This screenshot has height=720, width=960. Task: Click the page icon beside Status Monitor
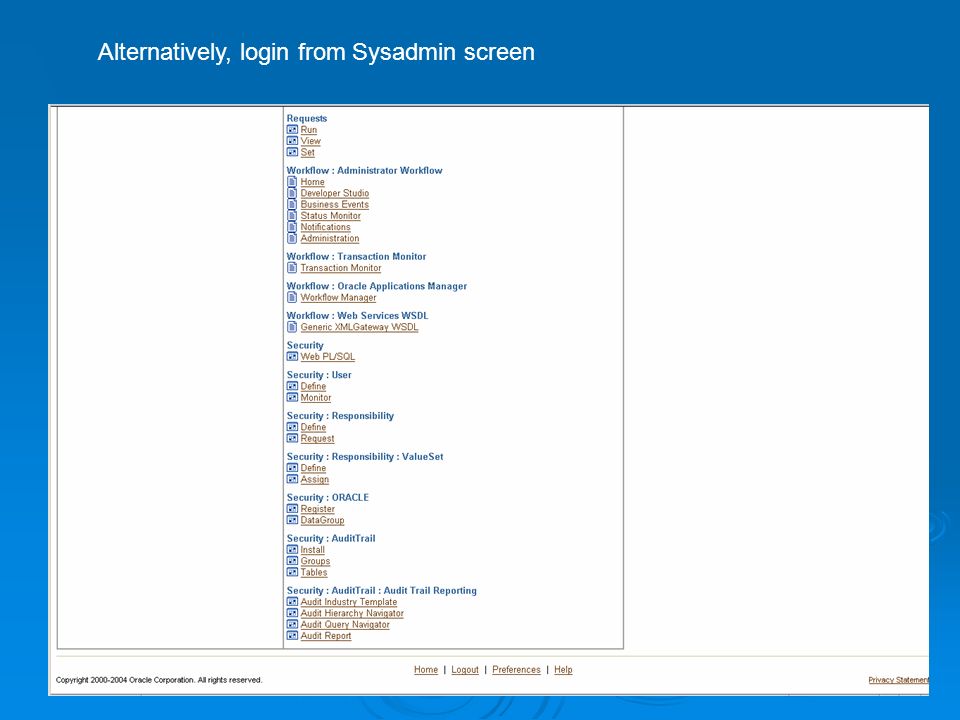(292, 216)
